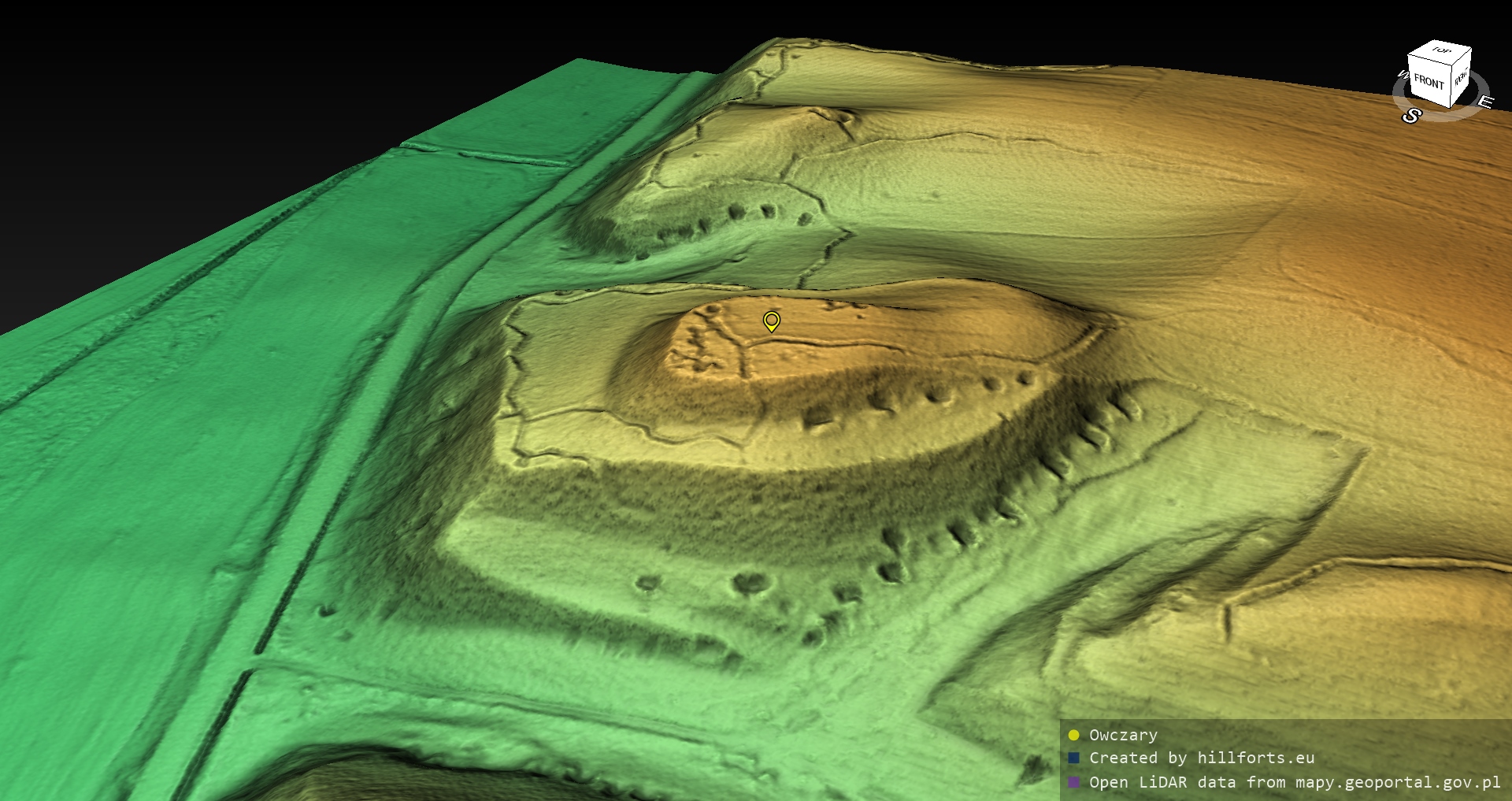This screenshot has height=801, width=1512.
Task: Click the yellow dot beside Owczary in legend
Action: (x=1073, y=735)
